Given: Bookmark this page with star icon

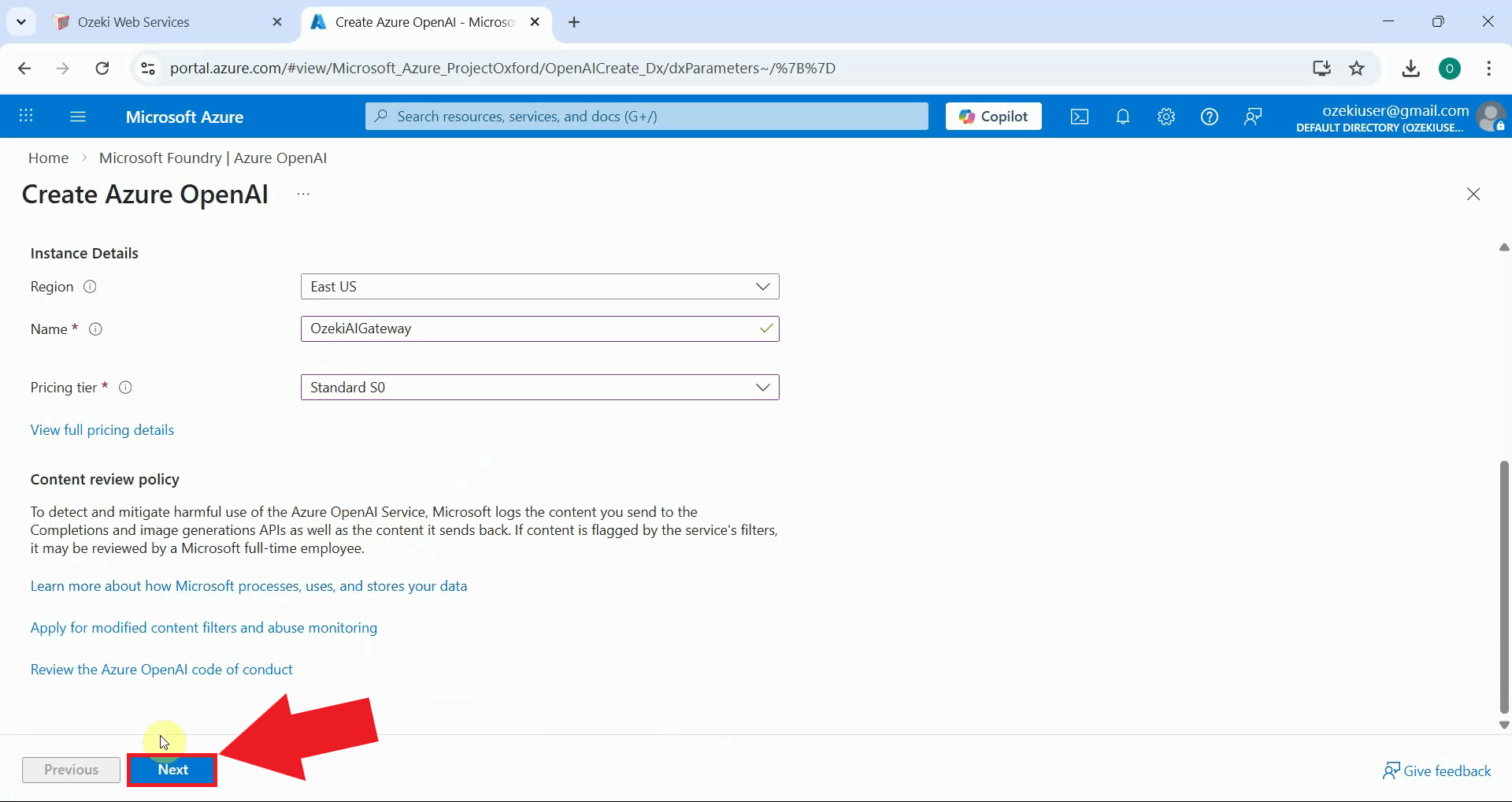Looking at the screenshot, I should point(1356,69).
